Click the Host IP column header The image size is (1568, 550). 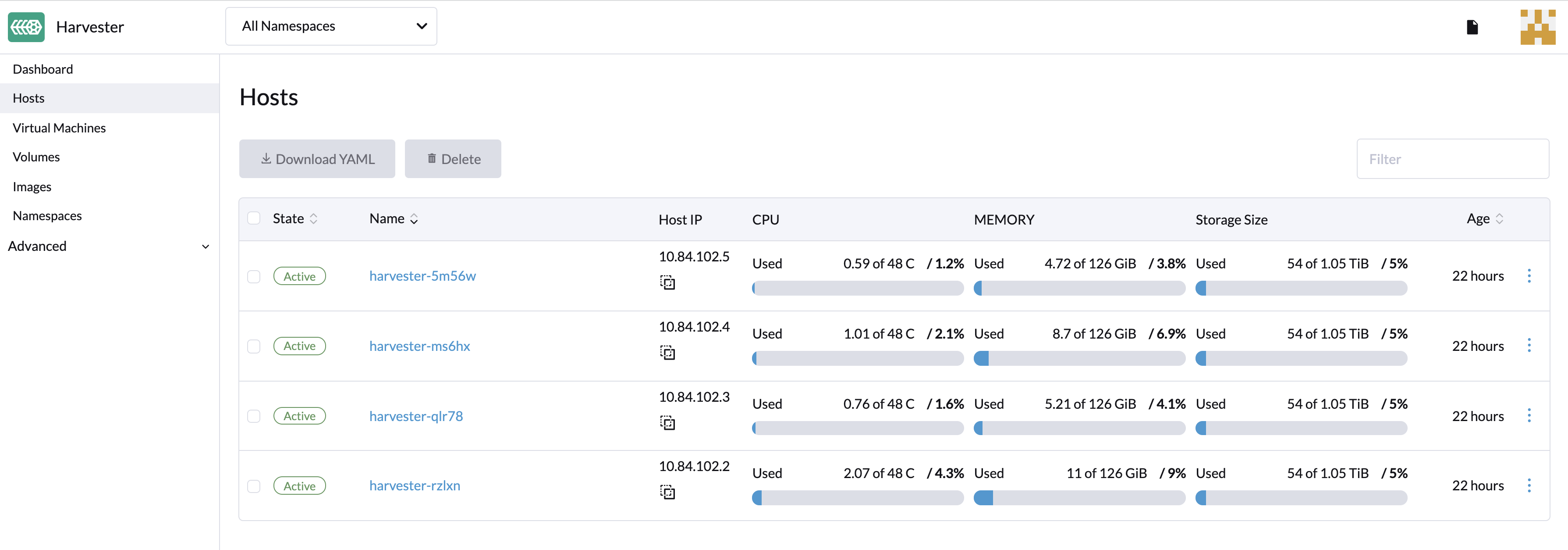pyautogui.click(x=680, y=219)
